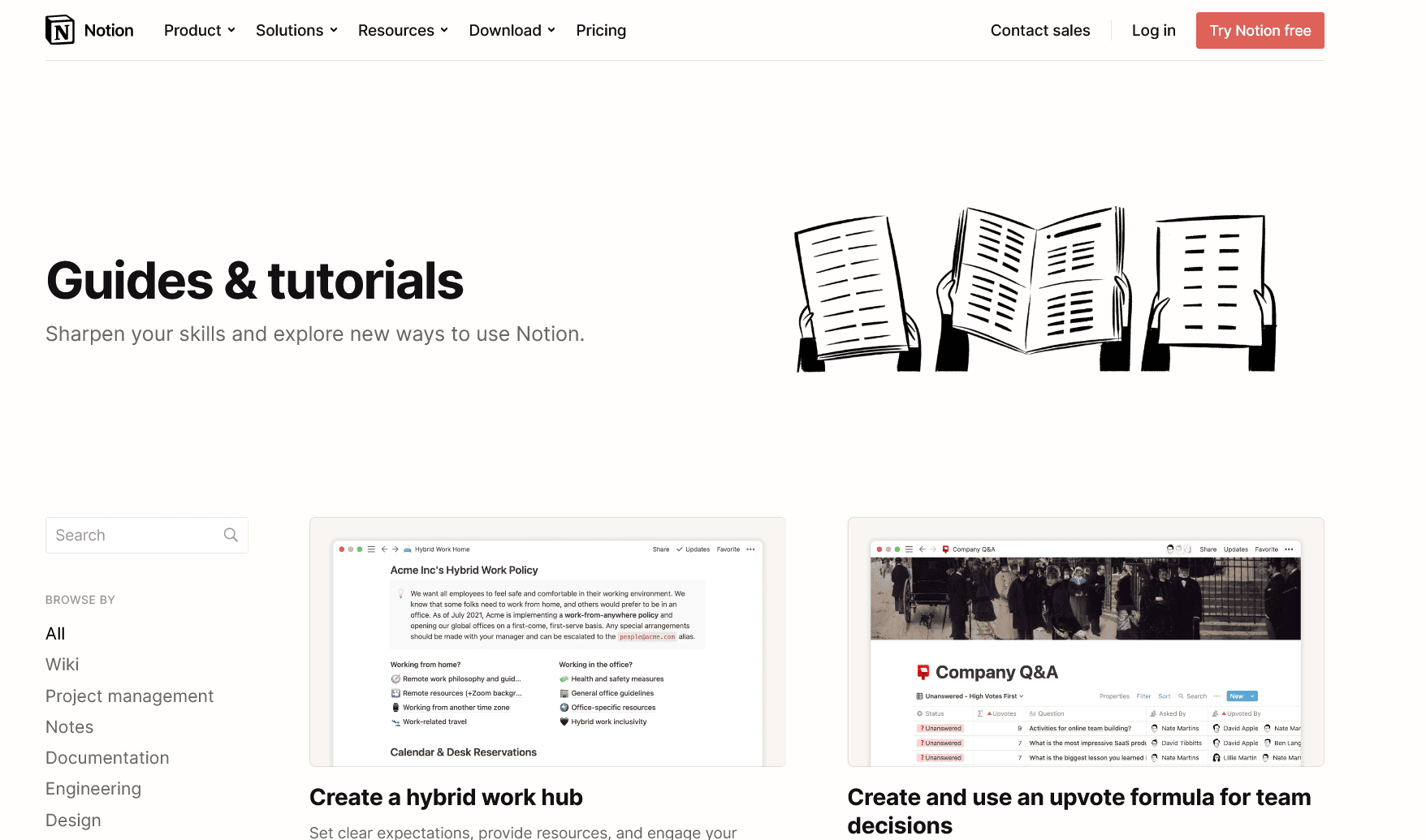Click the newspaper illustration in the header
This screenshot has height=840, width=1426.
[1035, 290]
